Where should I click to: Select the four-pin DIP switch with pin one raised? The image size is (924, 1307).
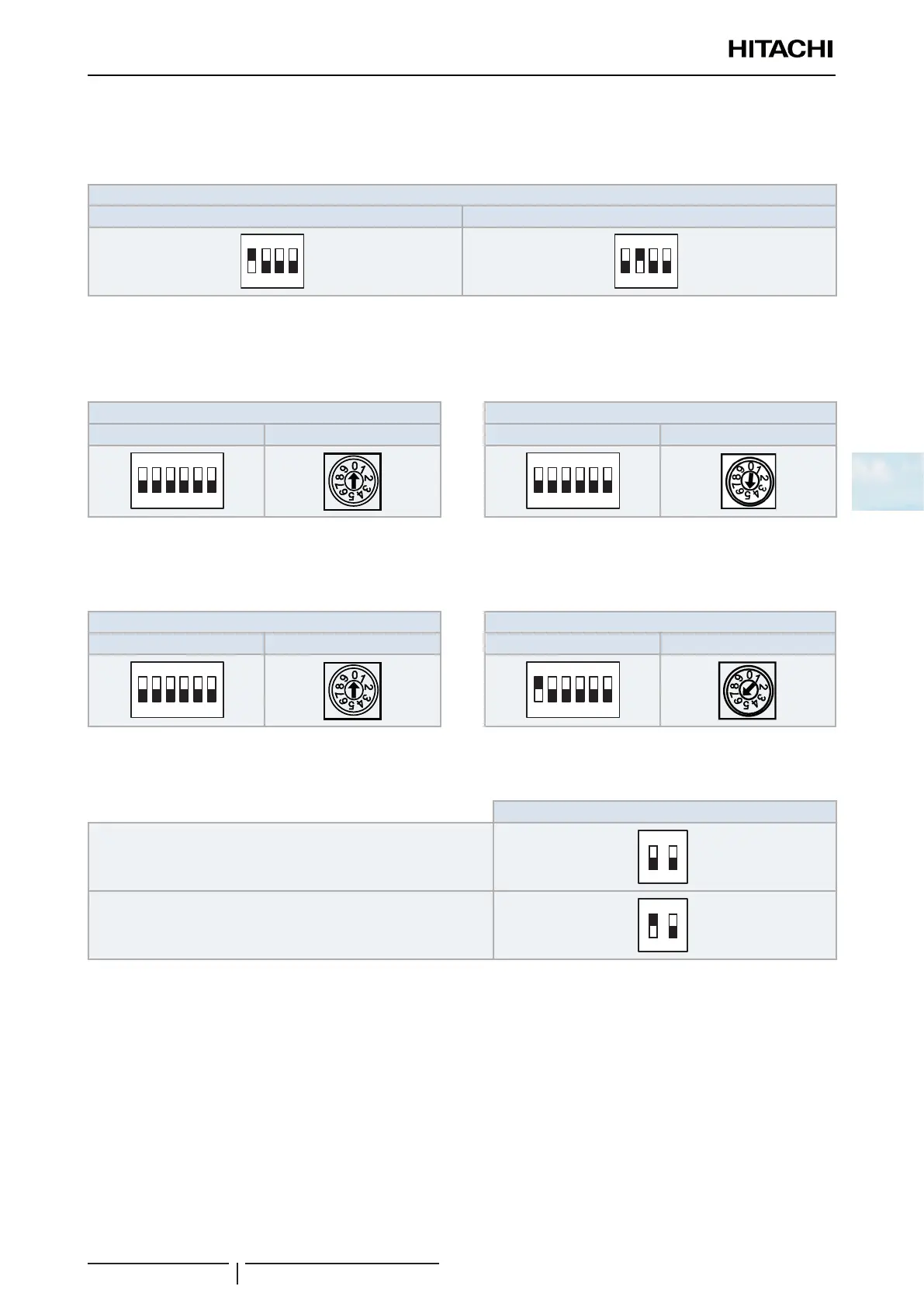pyautogui.click(x=272, y=262)
